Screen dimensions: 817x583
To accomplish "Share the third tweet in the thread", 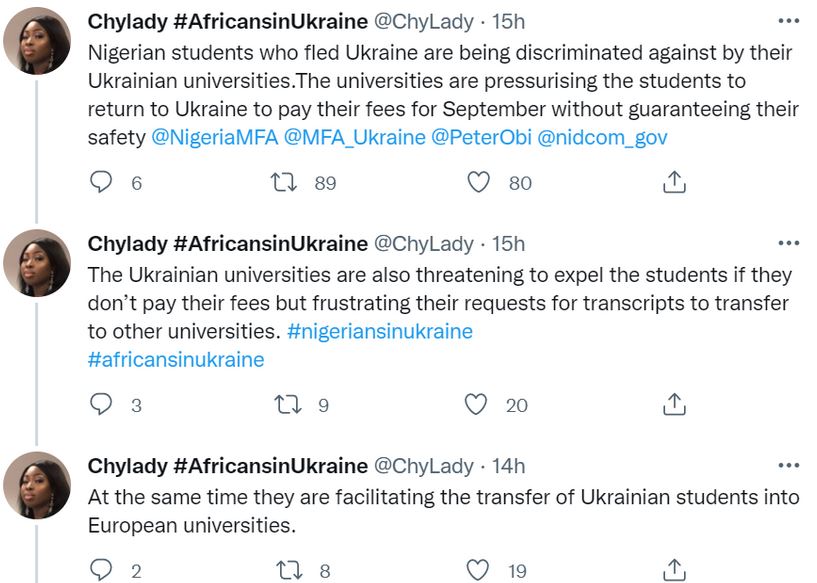I will pos(675,570).
